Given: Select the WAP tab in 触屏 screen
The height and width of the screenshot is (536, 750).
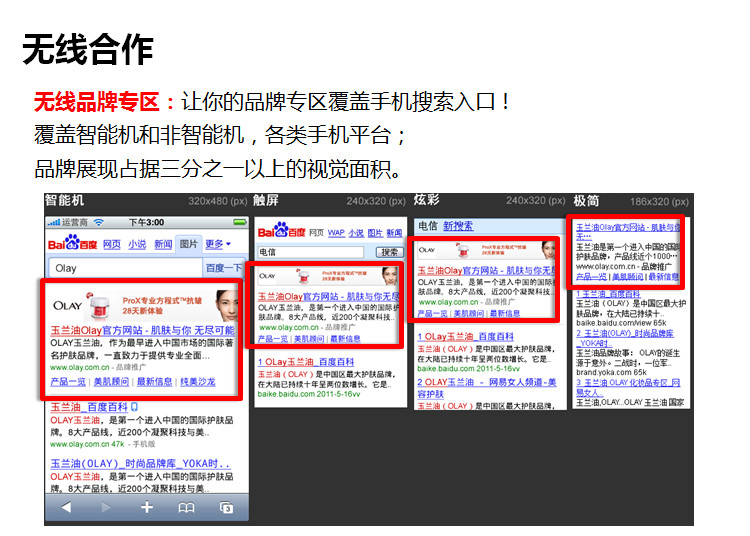Looking at the screenshot, I should (336, 233).
